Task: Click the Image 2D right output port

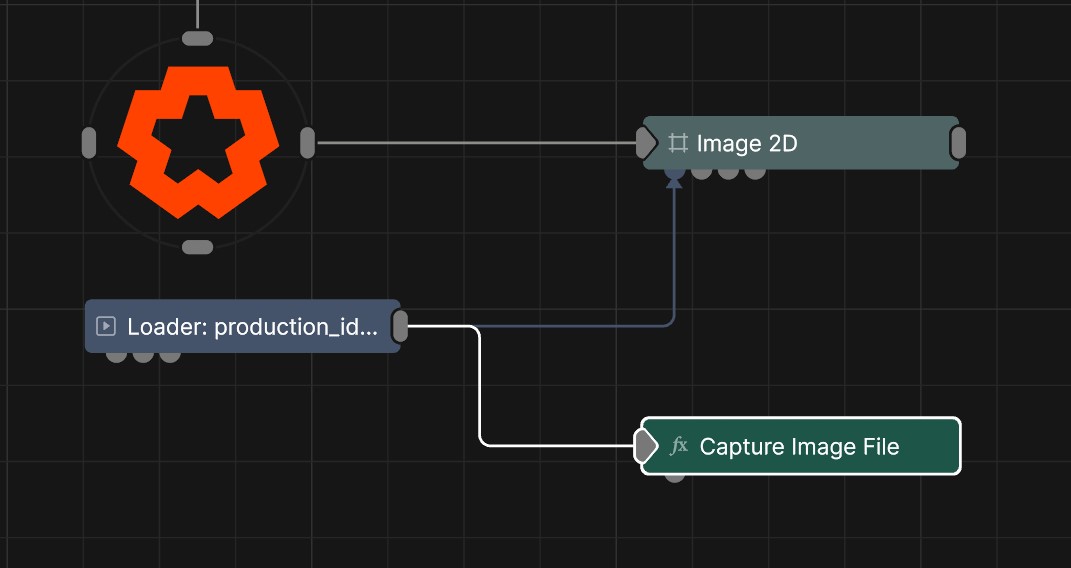Action: pyautogui.click(x=958, y=143)
